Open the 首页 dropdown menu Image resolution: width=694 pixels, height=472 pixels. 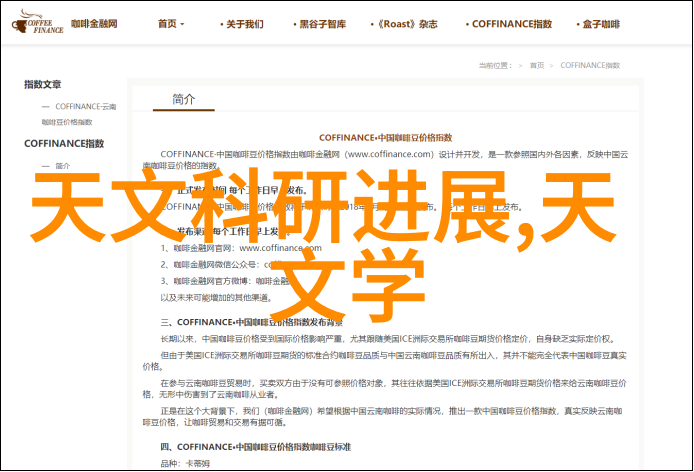coord(171,24)
